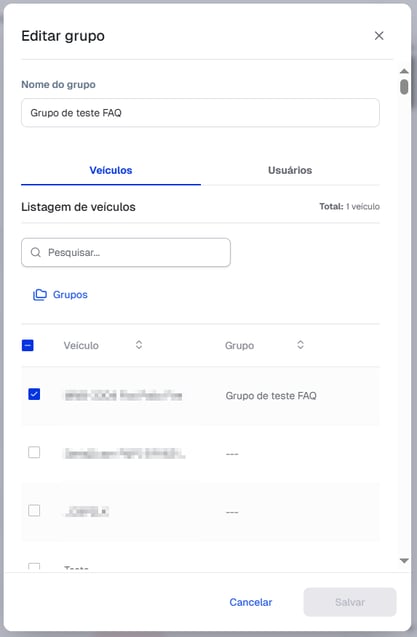417x637 pixels.
Task: Focus the Nome do grupo field
Action: pos(200,113)
